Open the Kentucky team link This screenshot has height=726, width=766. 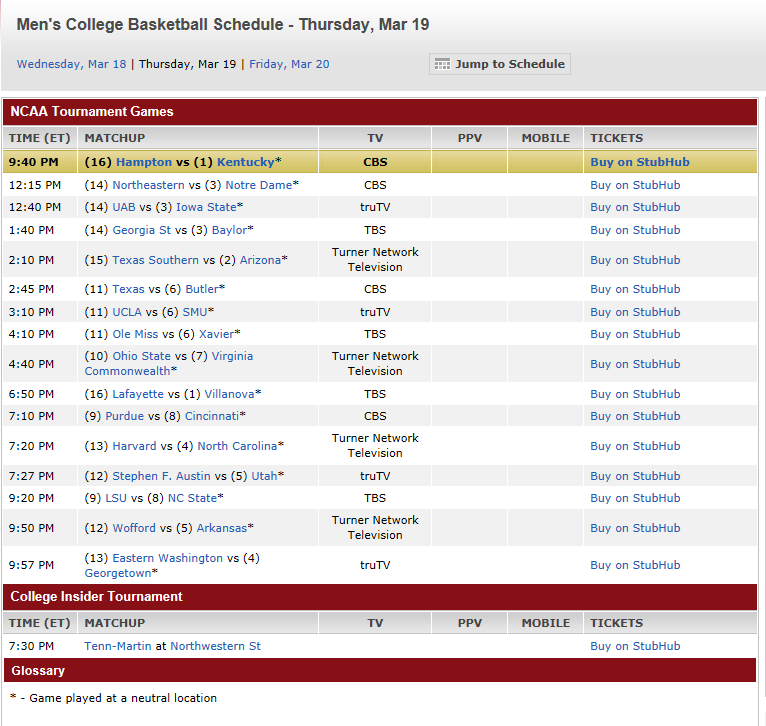point(246,162)
